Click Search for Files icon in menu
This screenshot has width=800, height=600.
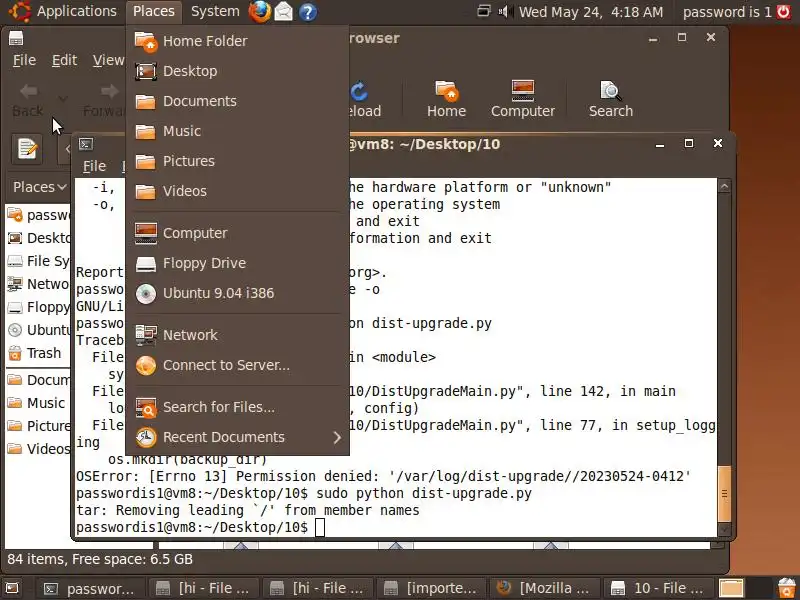[x=145, y=407]
